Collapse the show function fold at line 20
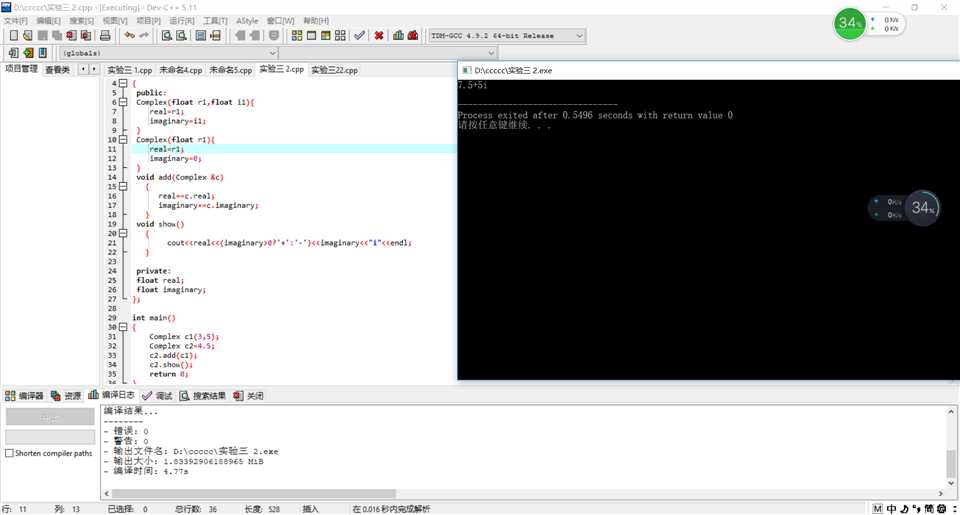 click(123, 233)
